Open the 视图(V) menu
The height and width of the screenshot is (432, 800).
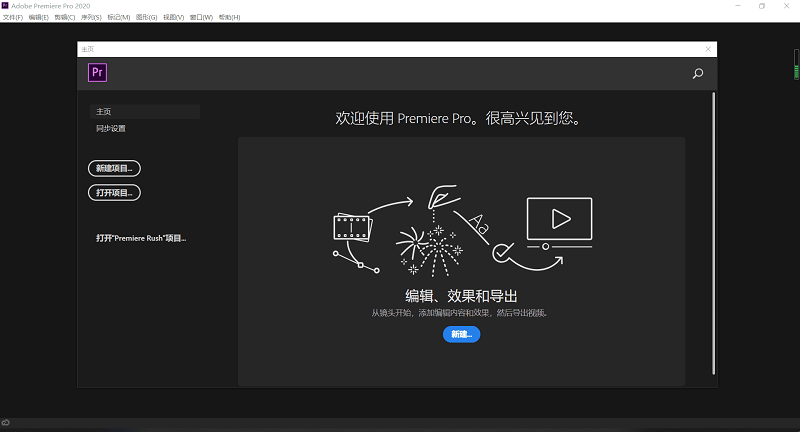coord(173,17)
